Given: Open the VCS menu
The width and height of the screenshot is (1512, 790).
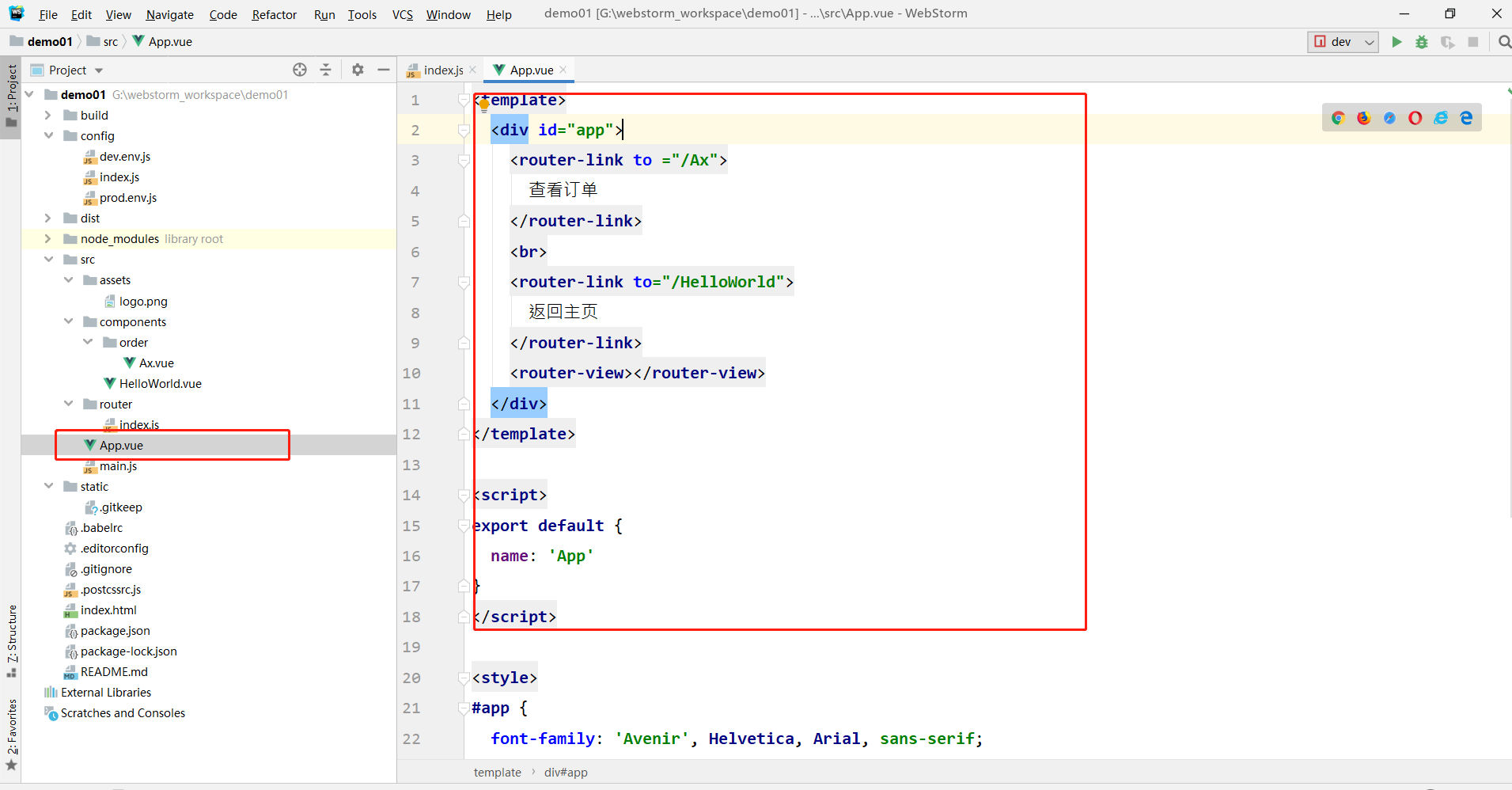Looking at the screenshot, I should [x=403, y=14].
